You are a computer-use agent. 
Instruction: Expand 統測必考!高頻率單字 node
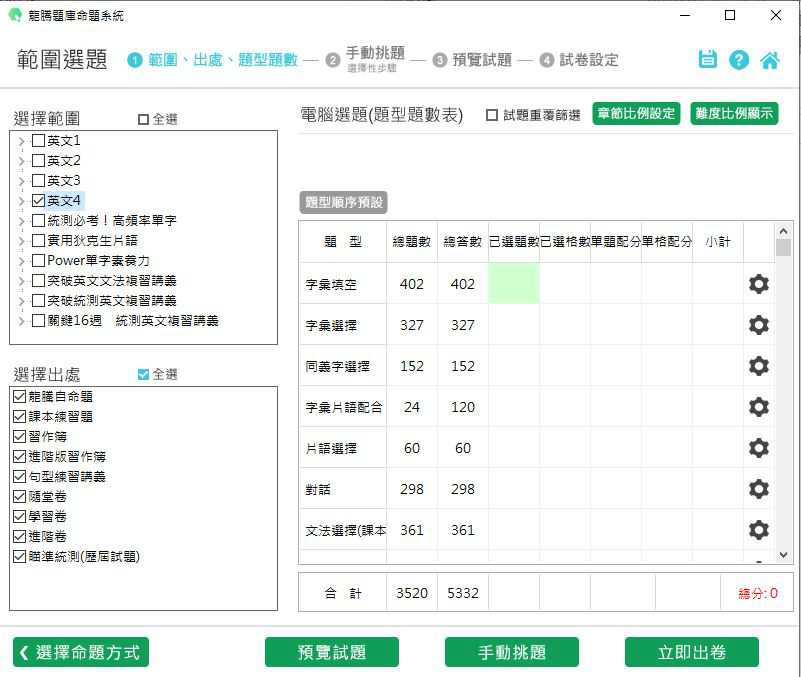click(21, 221)
